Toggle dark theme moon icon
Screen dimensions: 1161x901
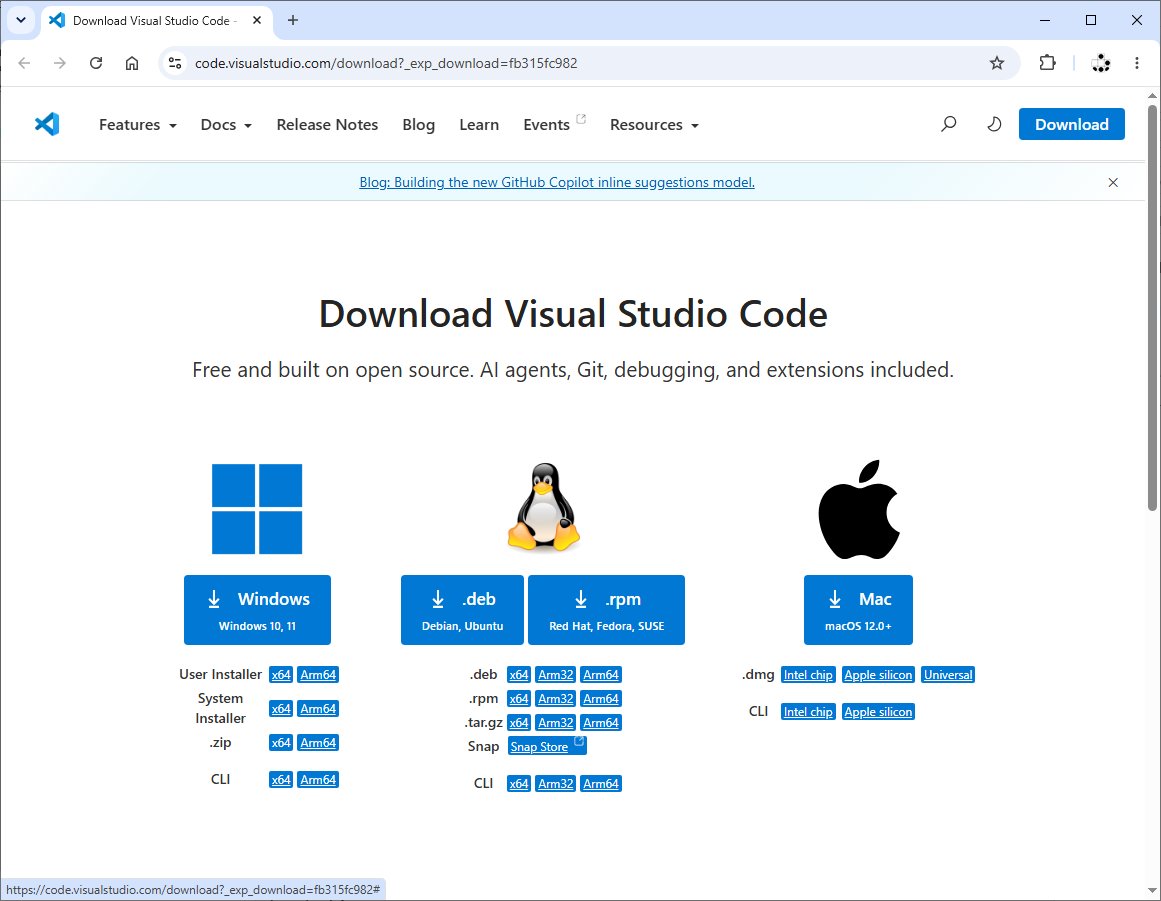pos(994,124)
